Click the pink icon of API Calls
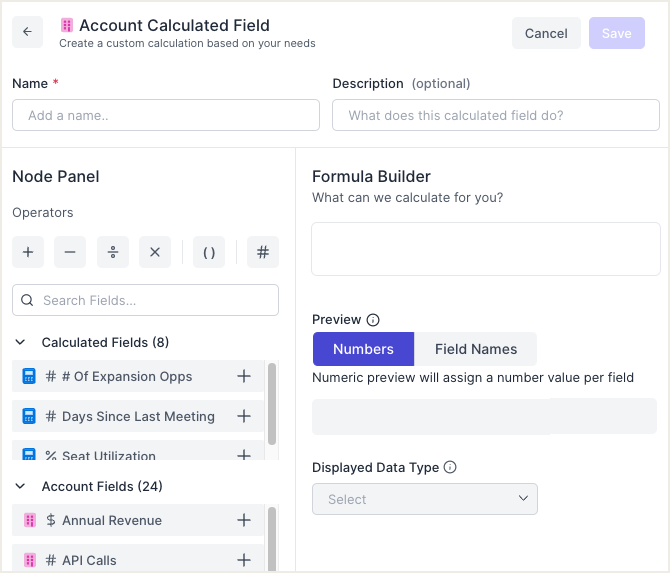 coord(29,560)
